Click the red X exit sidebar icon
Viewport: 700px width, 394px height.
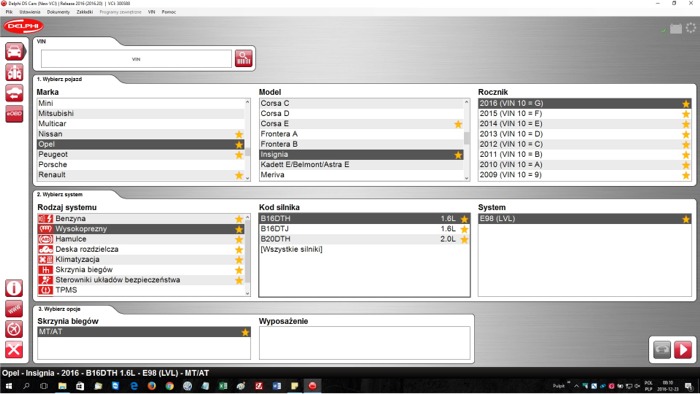pos(14,349)
